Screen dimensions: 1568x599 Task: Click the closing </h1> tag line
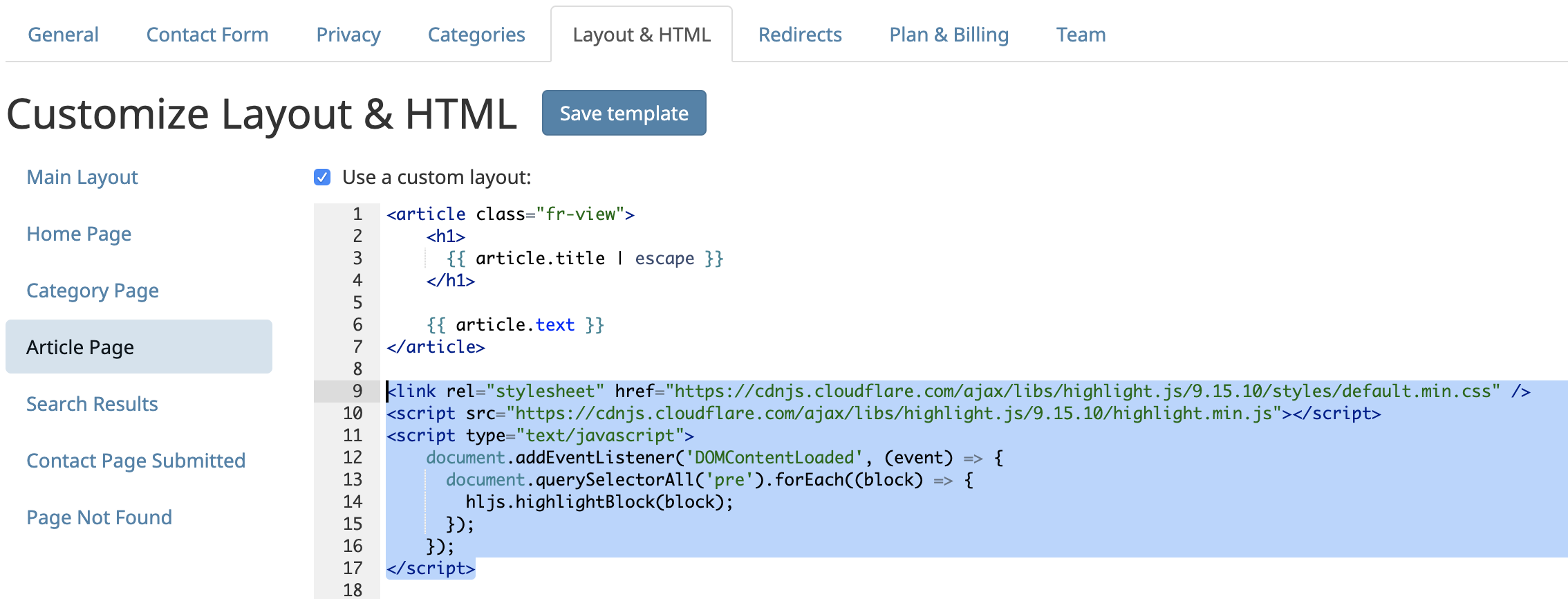tap(451, 281)
